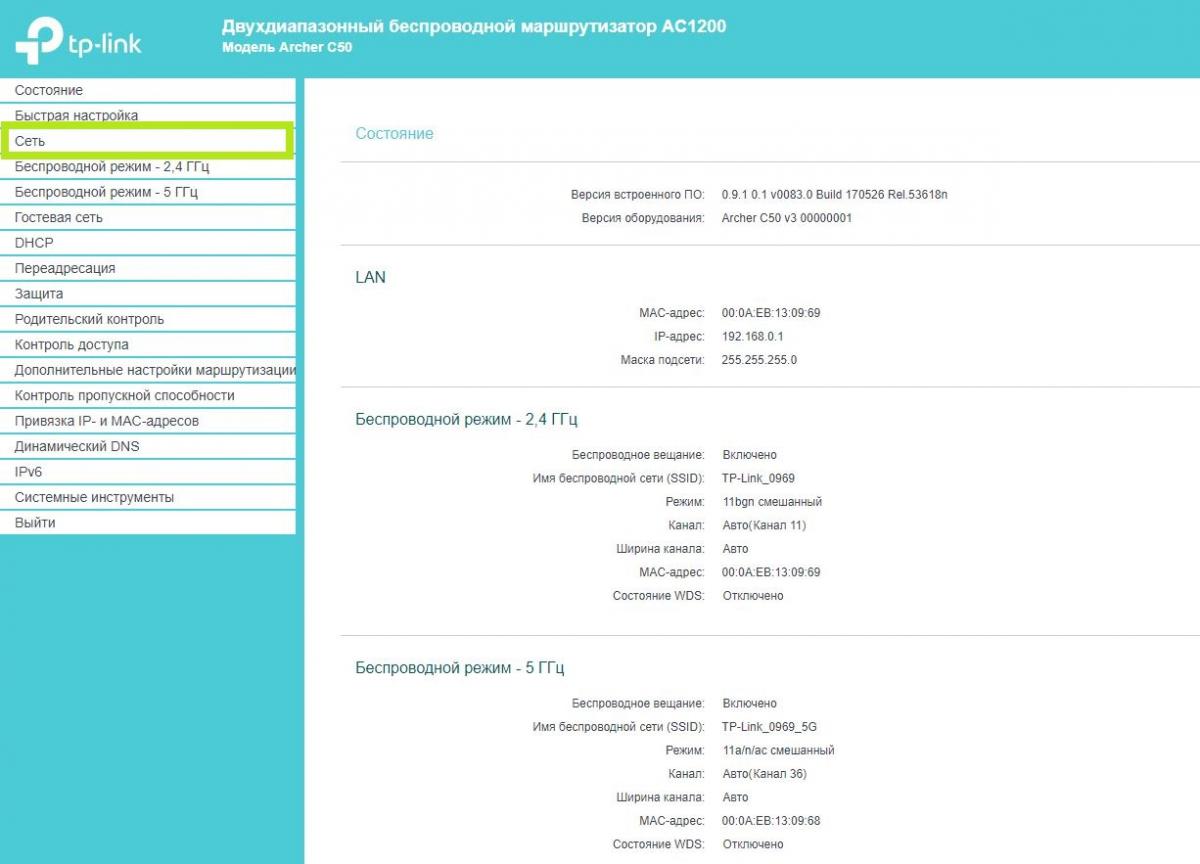
Task: Click the TP-Link logo icon
Action: click(38, 41)
